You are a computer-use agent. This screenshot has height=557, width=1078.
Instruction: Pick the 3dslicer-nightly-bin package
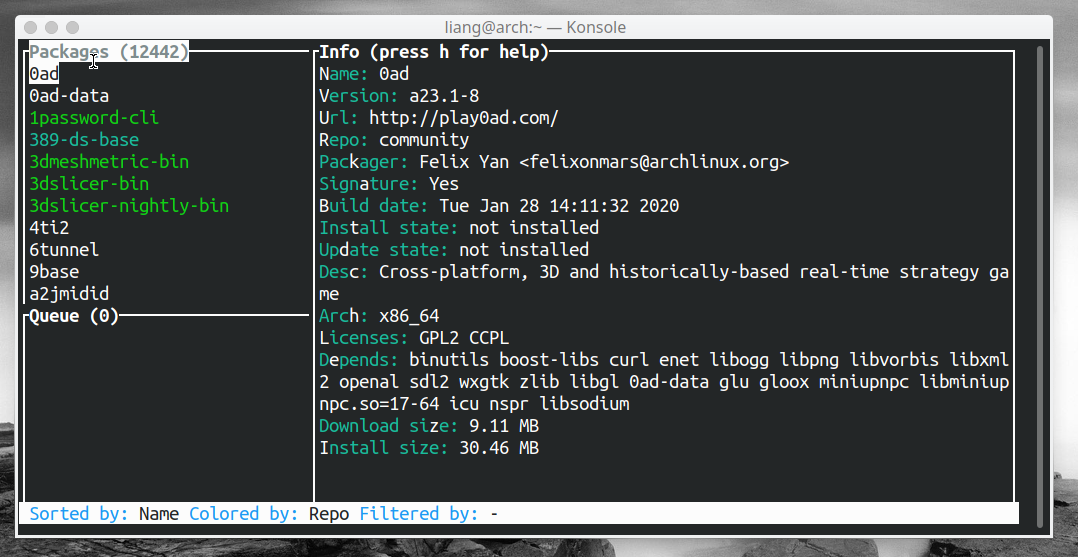[129, 206]
